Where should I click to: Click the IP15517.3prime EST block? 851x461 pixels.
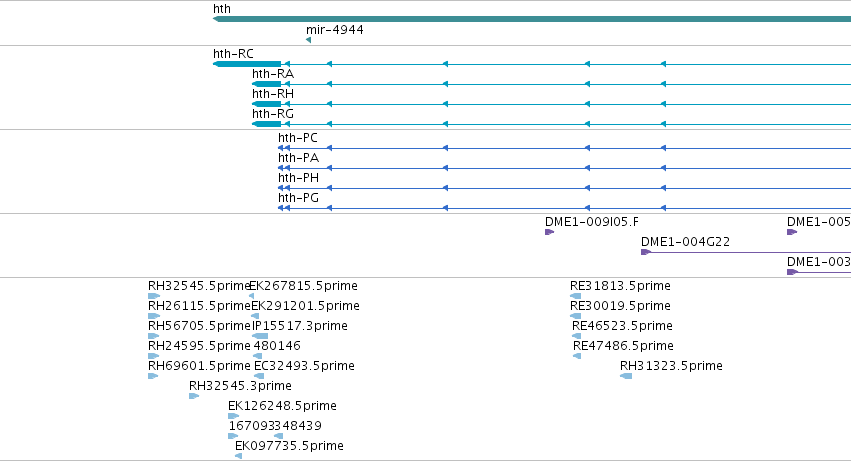click(260, 336)
